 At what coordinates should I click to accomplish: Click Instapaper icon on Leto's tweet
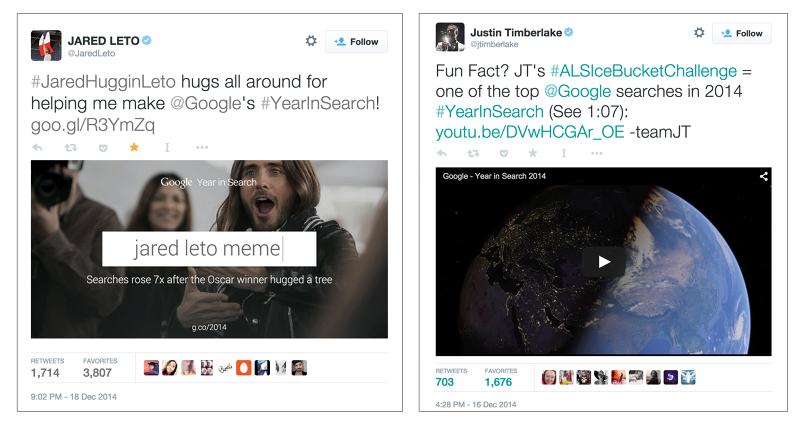167,147
